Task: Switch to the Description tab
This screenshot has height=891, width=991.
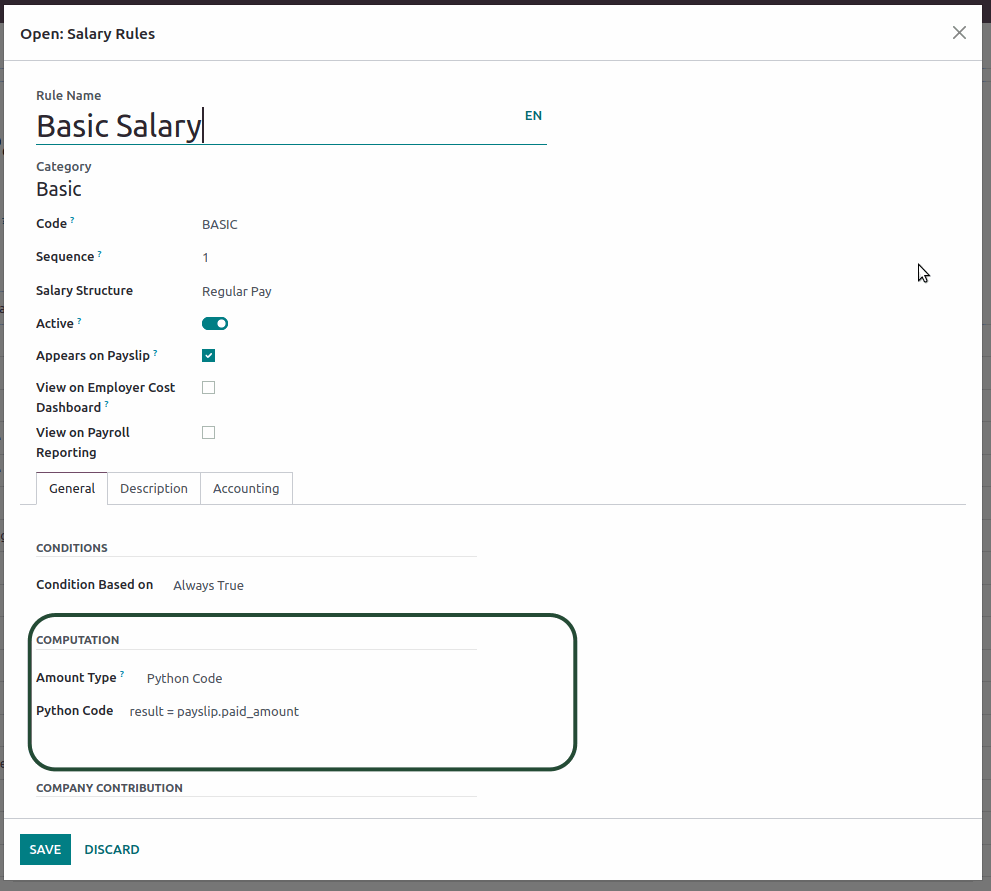Action: (154, 489)
